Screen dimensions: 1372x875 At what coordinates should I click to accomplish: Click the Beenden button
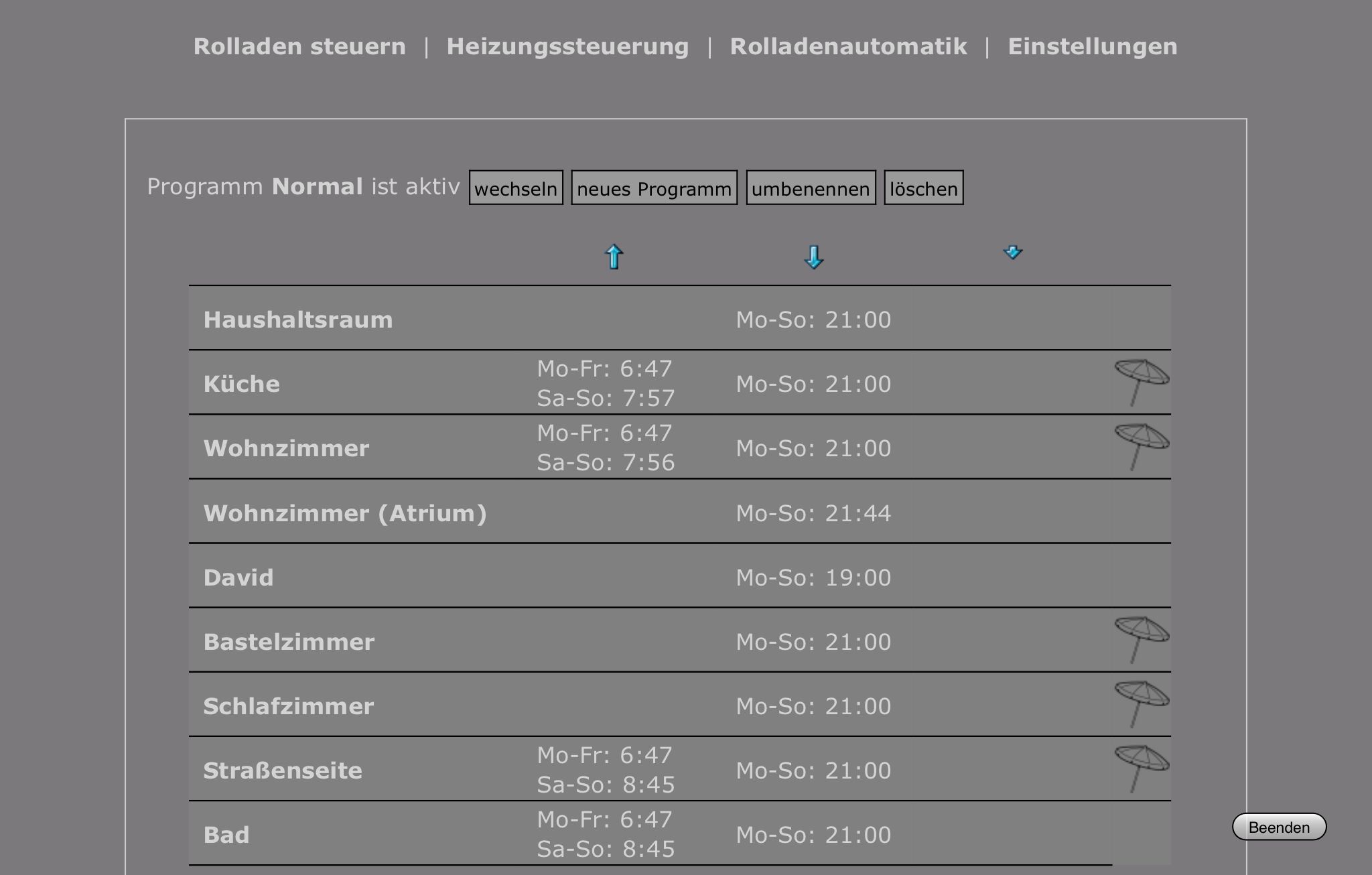(x=1278, y=827)
